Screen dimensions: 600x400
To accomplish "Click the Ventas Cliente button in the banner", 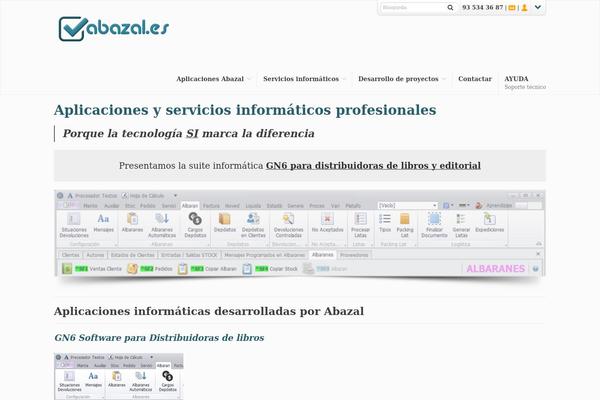I will click(x=92, y=269).
